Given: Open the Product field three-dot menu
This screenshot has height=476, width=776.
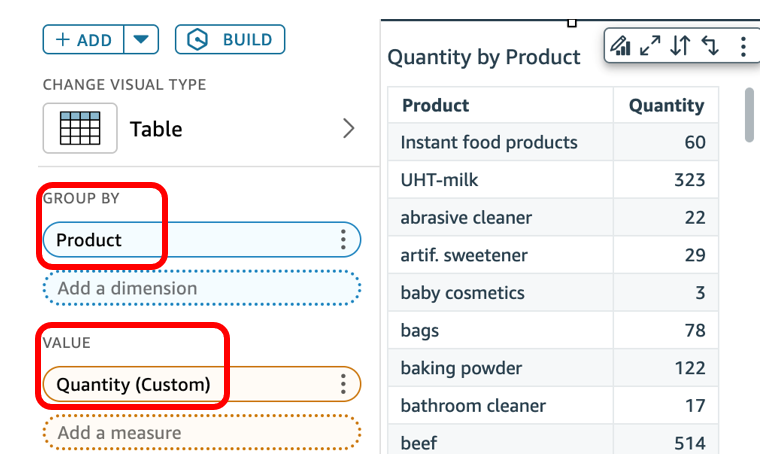Looking at the screenshot, I should tap(343, 240).
